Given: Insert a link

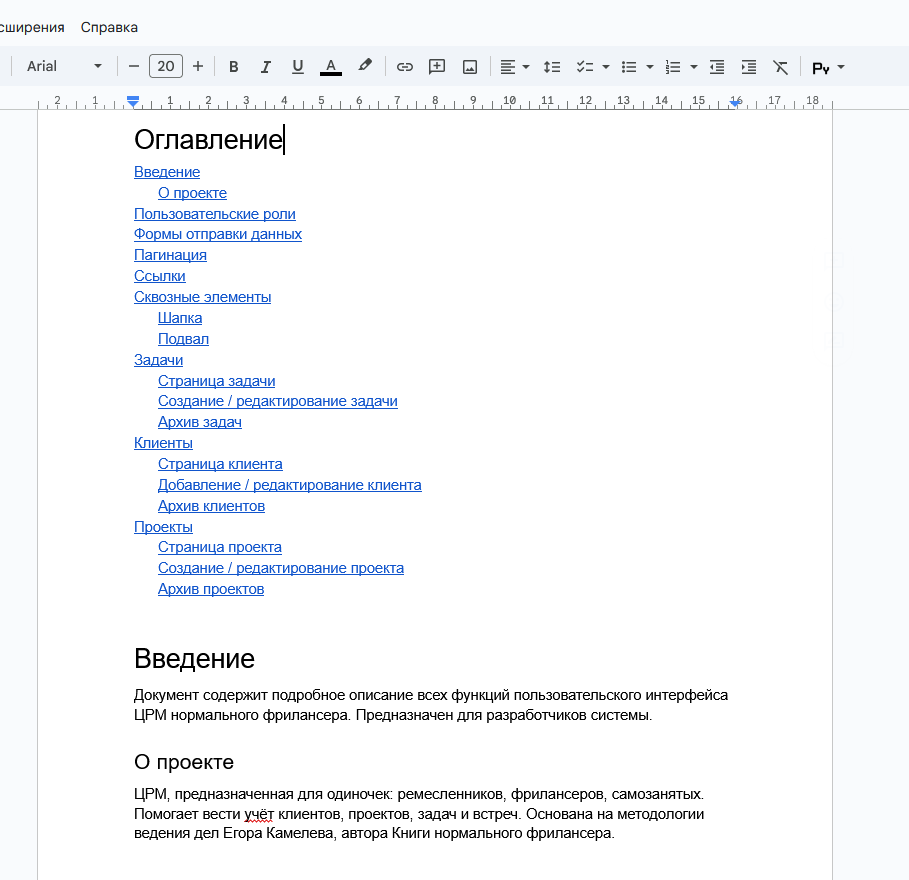Looking at the screenshot, I should tap(404, 66).
